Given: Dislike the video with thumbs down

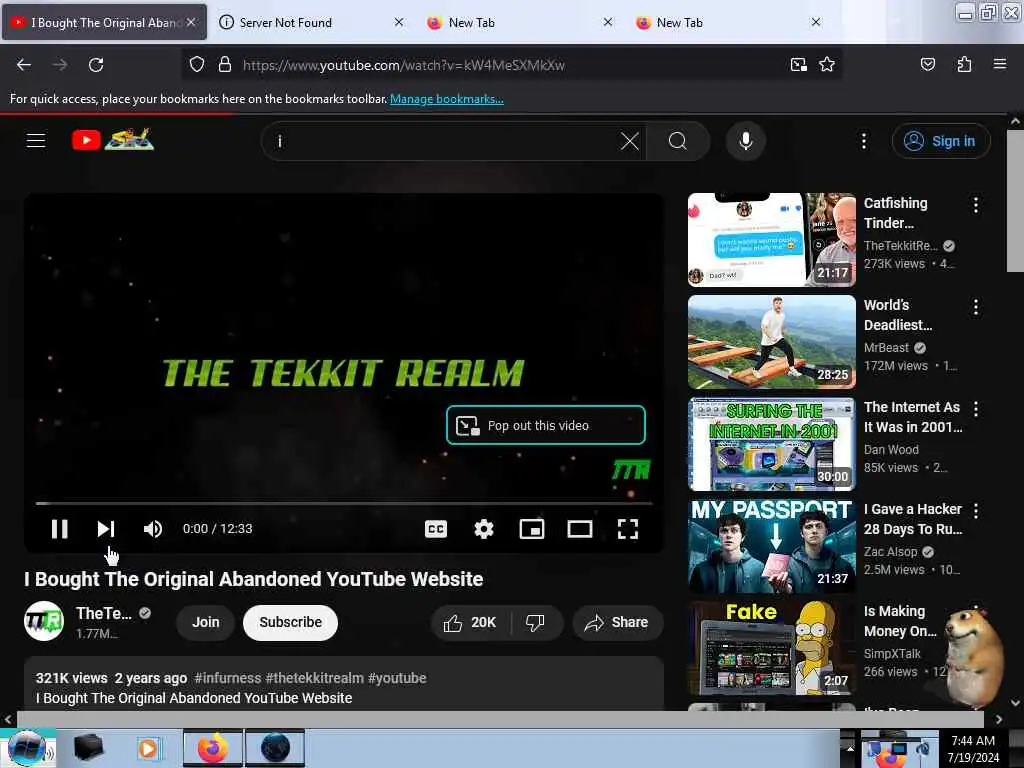Looking at the screenshot, I should click(x=536, y=623).
